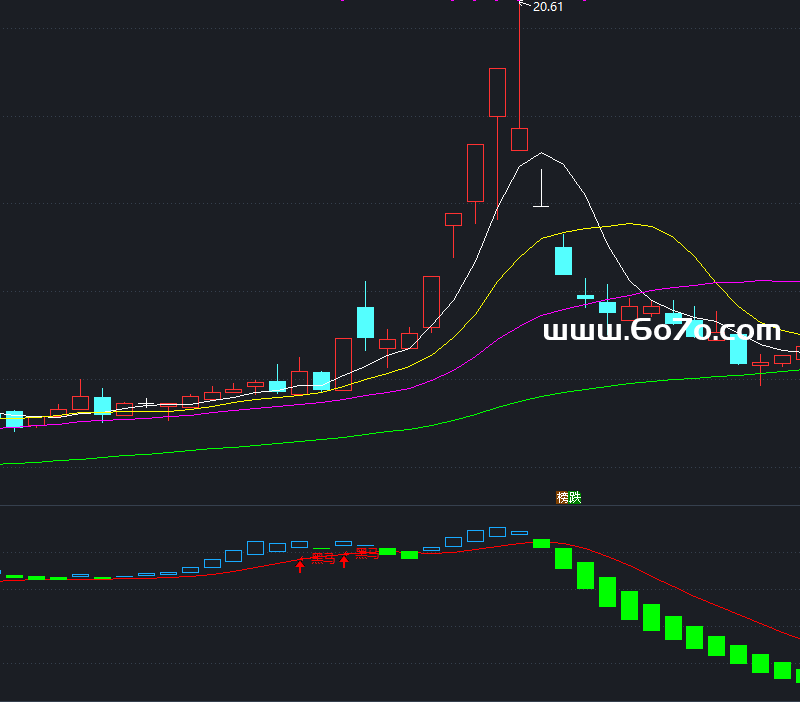
Task: Select the second red up-arrow signal
Action: click(x=344, y=560)
